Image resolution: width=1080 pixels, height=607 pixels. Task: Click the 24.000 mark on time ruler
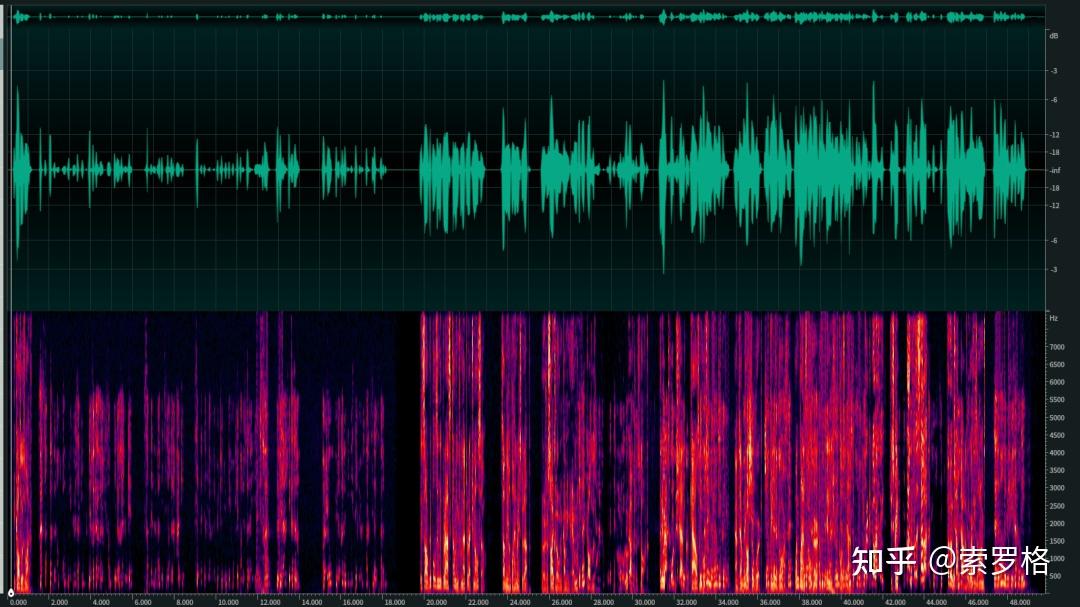(x=519, y=602)
